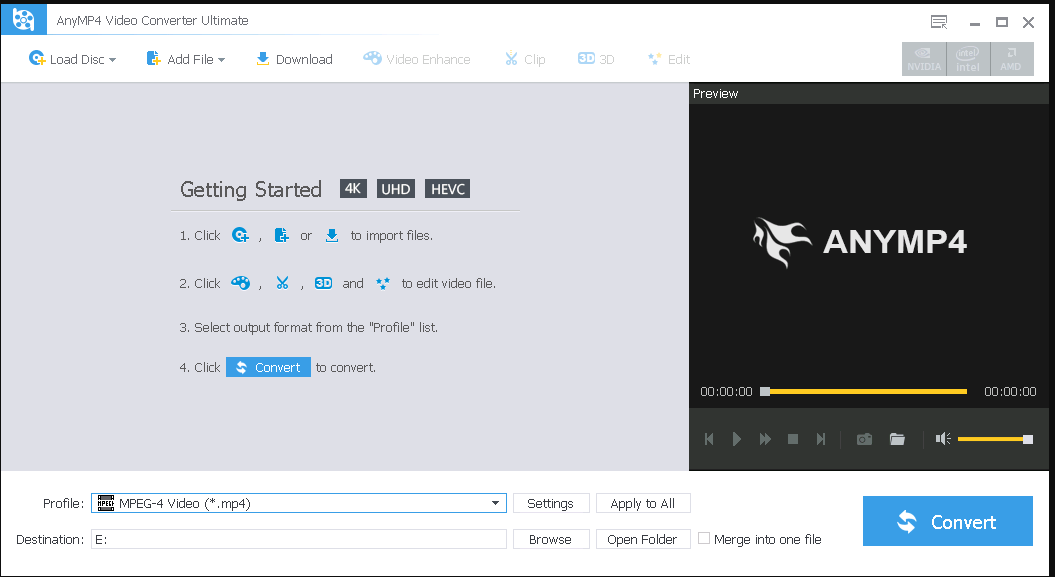
Task: Browse for destination folder
Action: [x=551, y=539]
